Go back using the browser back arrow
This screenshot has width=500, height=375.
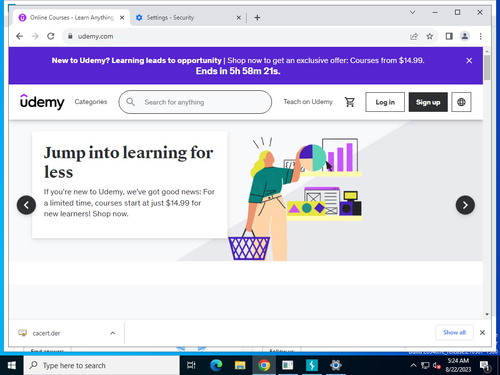tap(20, 36)
